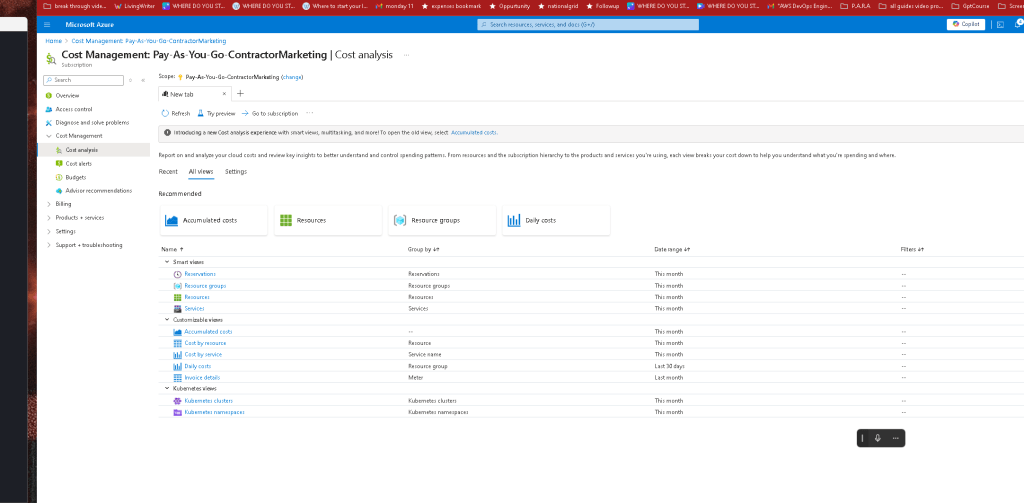Open the Resources recommended card
Viewport: 1024px width, 503px height.
pyautogui.click(x=328, y=220)
